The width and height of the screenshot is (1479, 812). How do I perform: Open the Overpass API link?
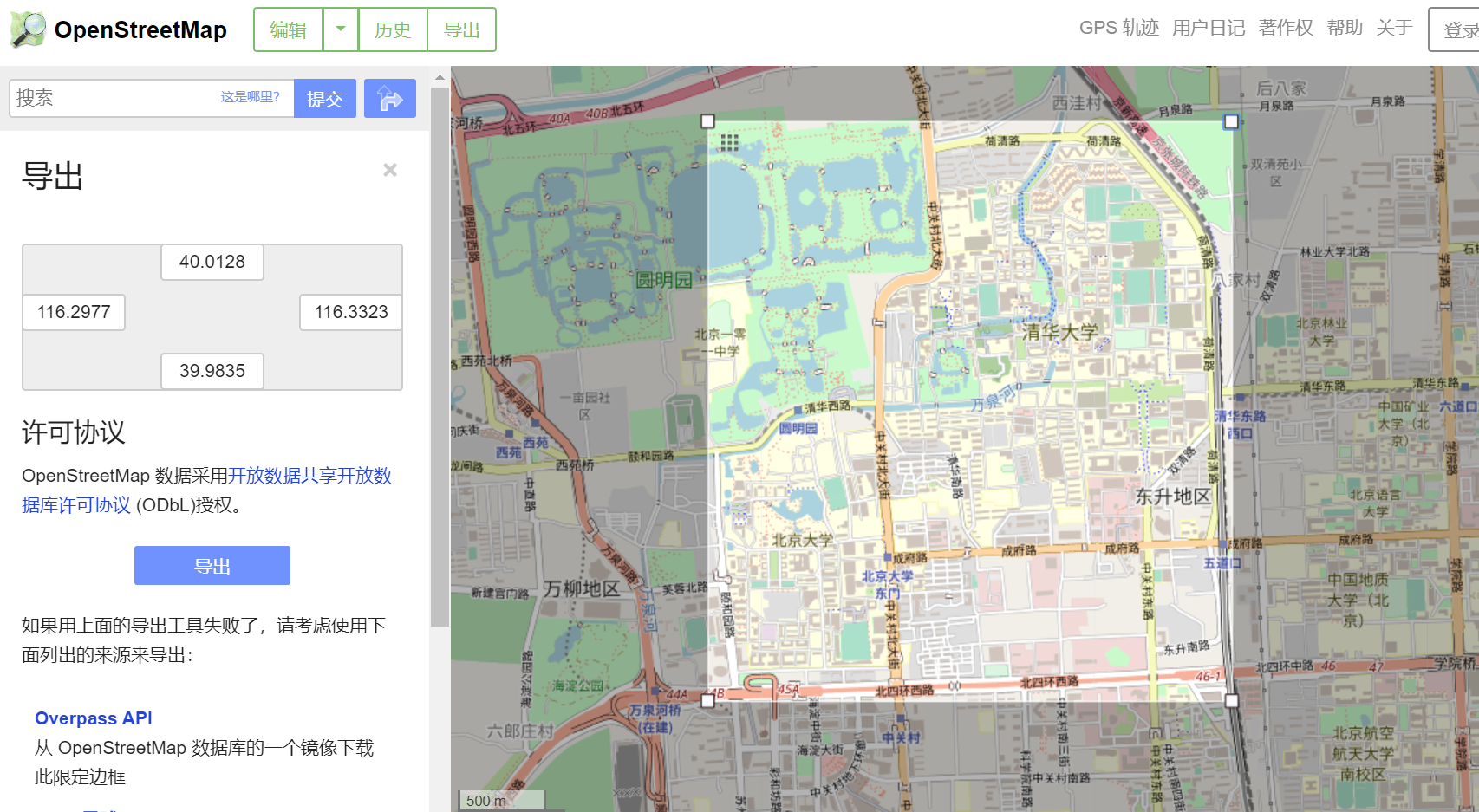[x=94, y=718]
